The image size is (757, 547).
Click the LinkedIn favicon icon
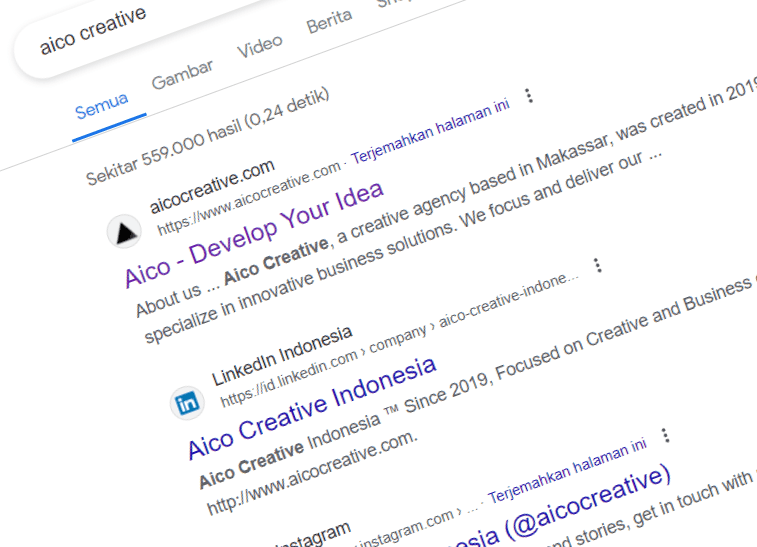click(187, 402)
